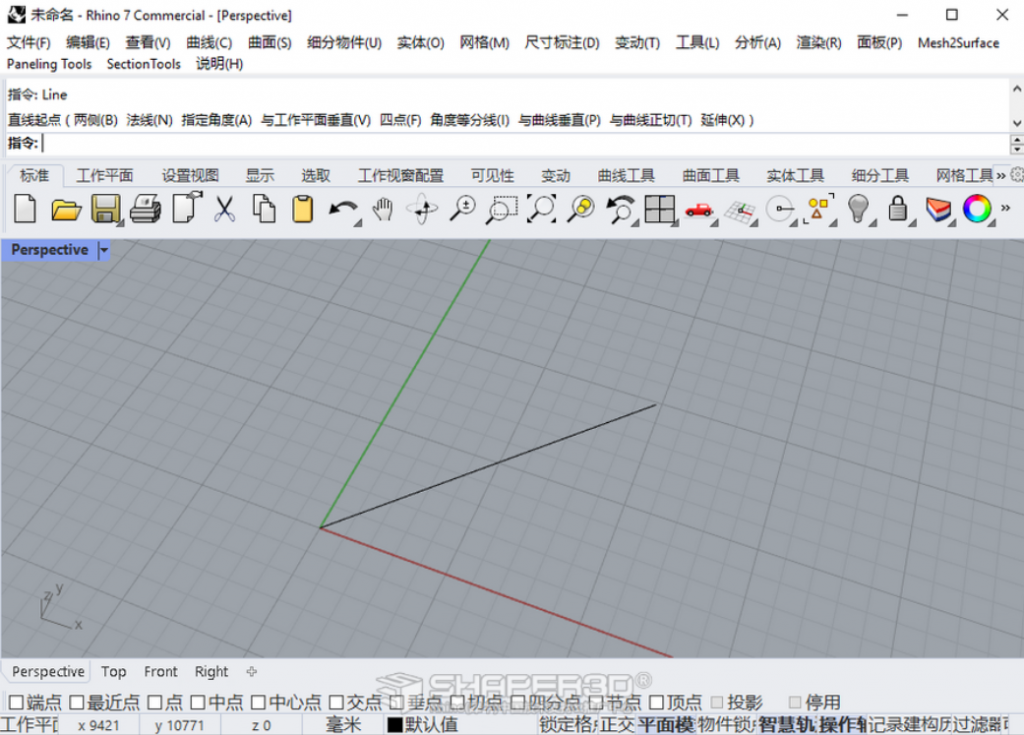The image size is (1024, 735).
Task: Click the light bulb Hide objects icon
Action: (859, 209)
